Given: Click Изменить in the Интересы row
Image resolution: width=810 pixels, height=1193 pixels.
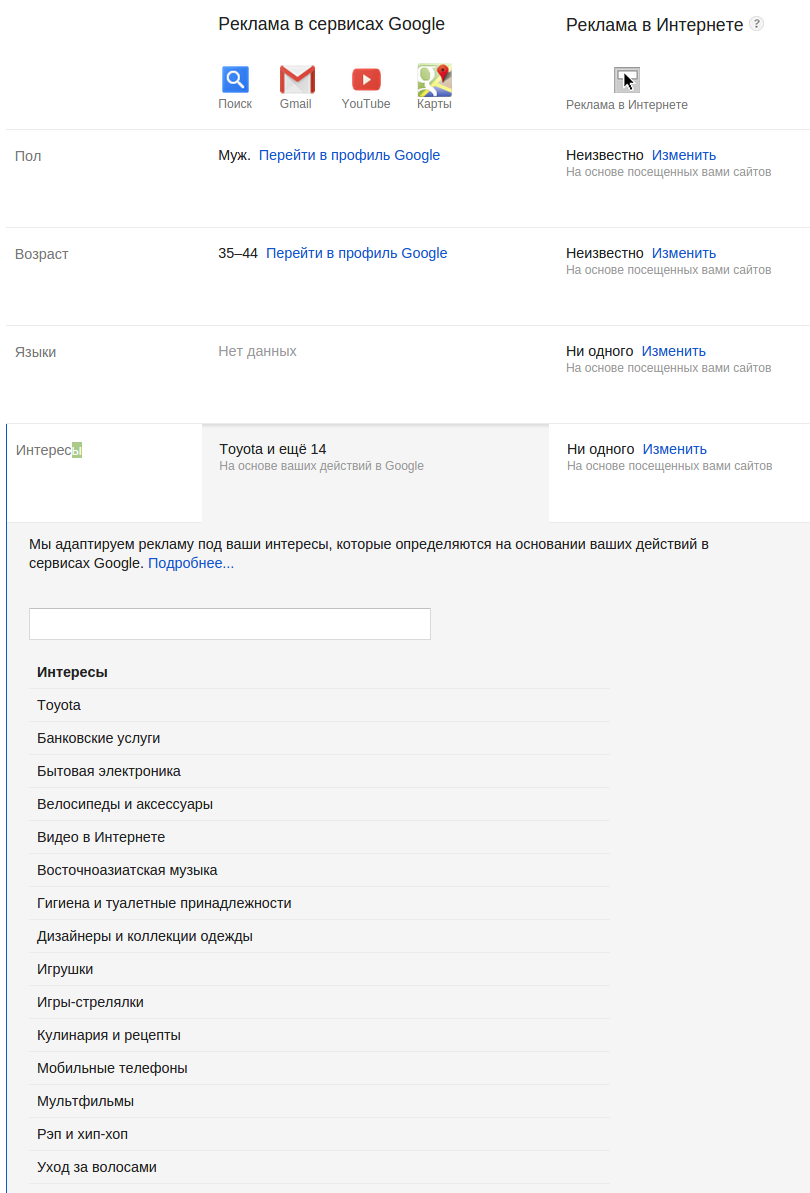Looking at the screenshot, I should click(675, 450).
